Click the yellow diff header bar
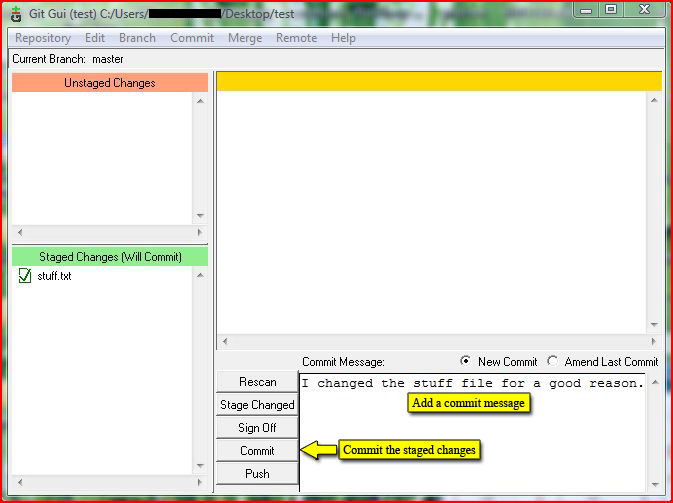This screenshot has height=503, width=673. click(439, 82)
